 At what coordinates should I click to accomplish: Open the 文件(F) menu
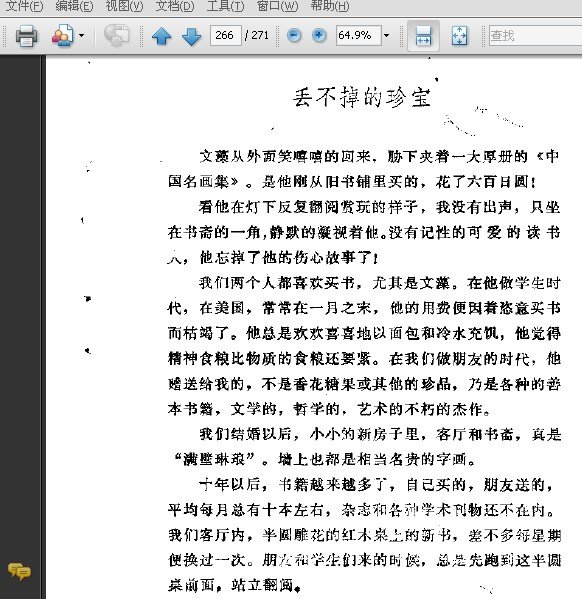click(24, 6)
